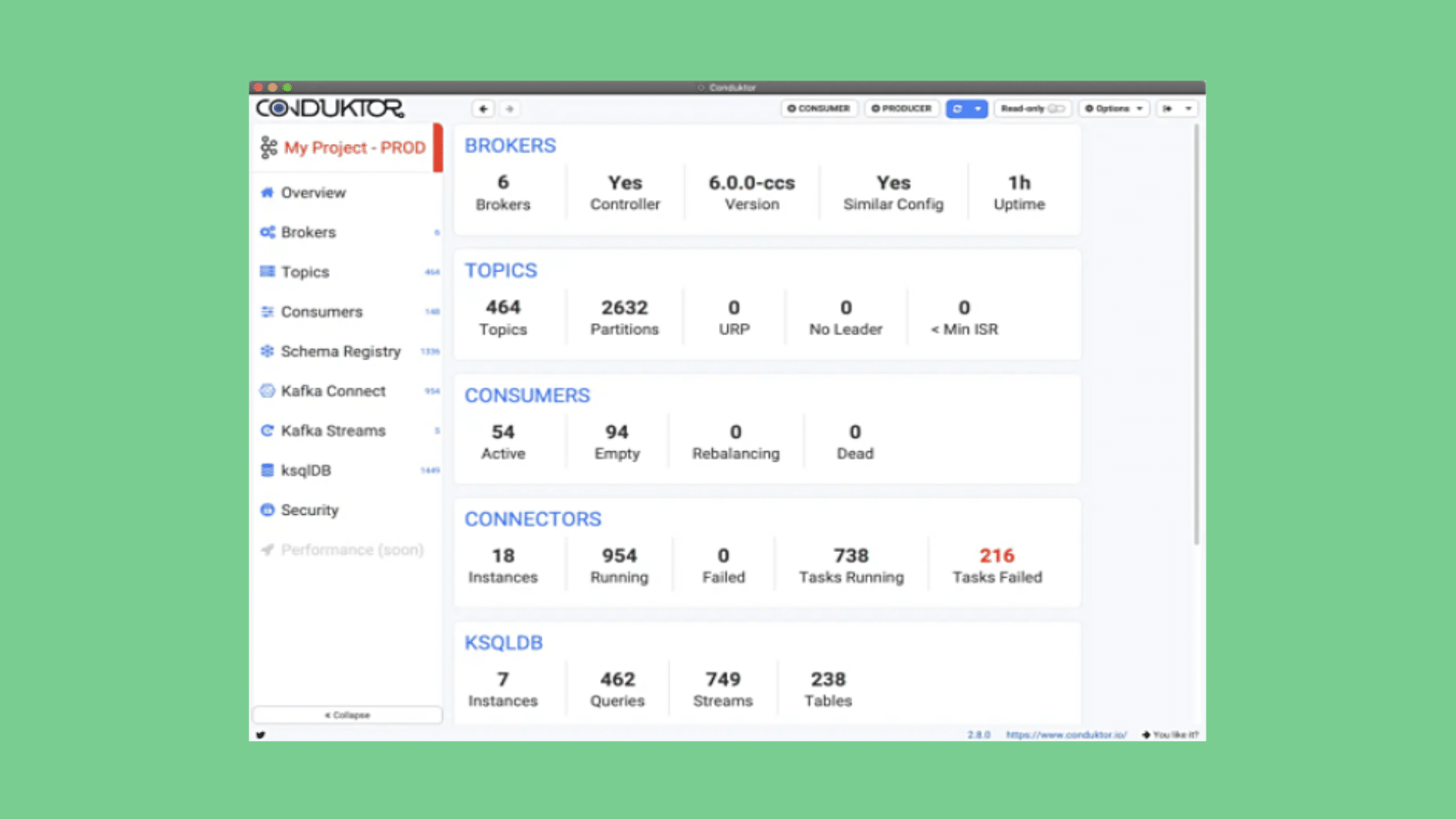Image resolution: width=1456 pixels, height=819 pixels.
Task: Open the Options dropdown
Action: click(x=1114, y=108)
